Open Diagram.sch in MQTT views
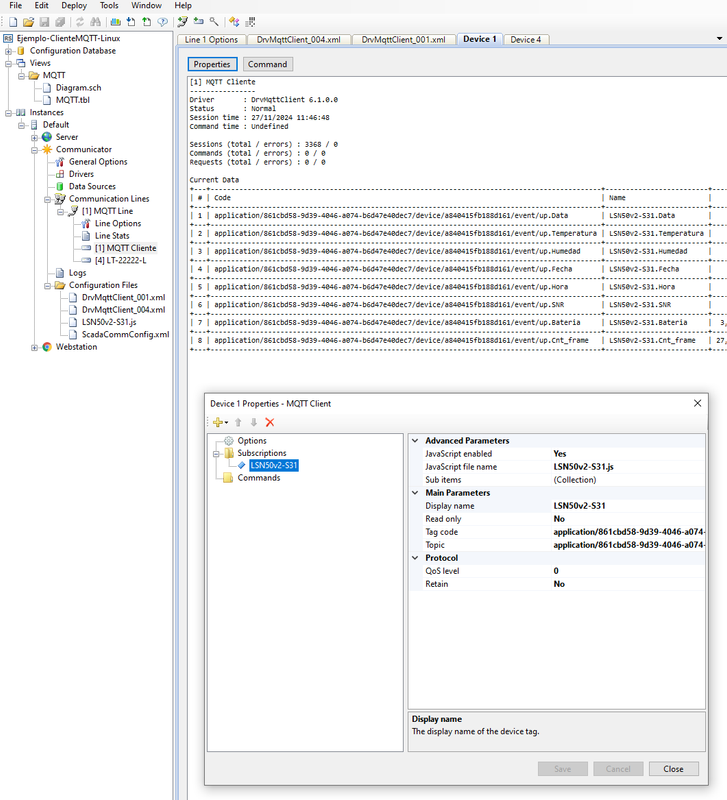The image size is (727, 800). point(79,88)
